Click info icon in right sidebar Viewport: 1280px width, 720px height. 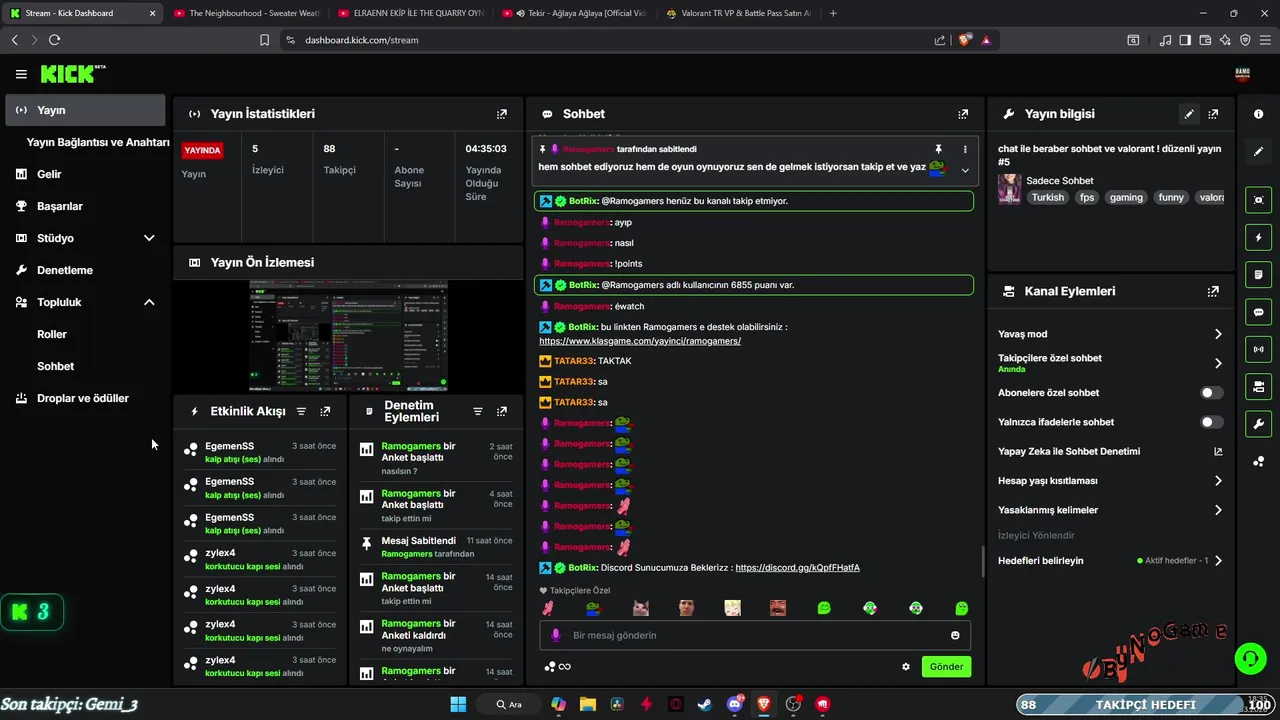pyautogui.click(x=1258, y=114)
